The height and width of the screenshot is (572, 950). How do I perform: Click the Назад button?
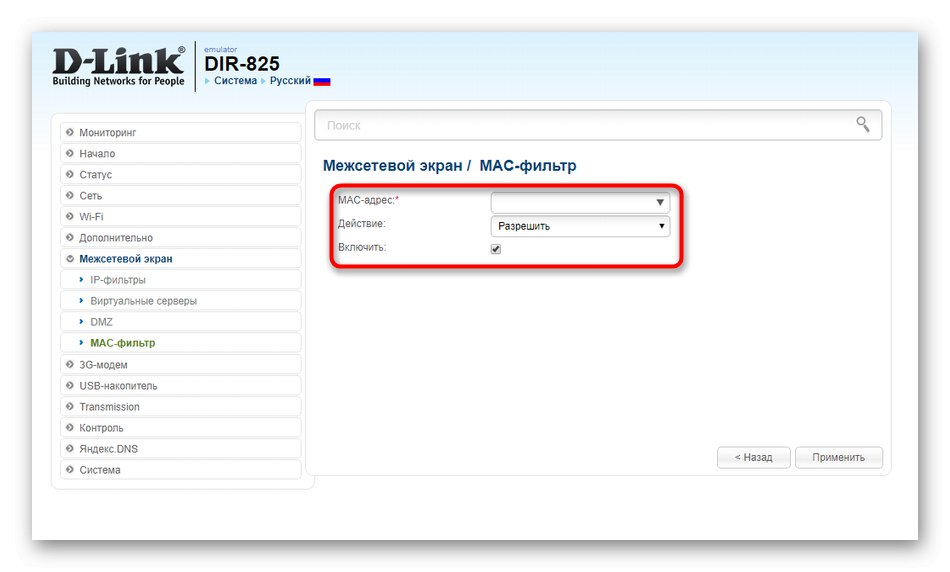click(x=753, y=457)
